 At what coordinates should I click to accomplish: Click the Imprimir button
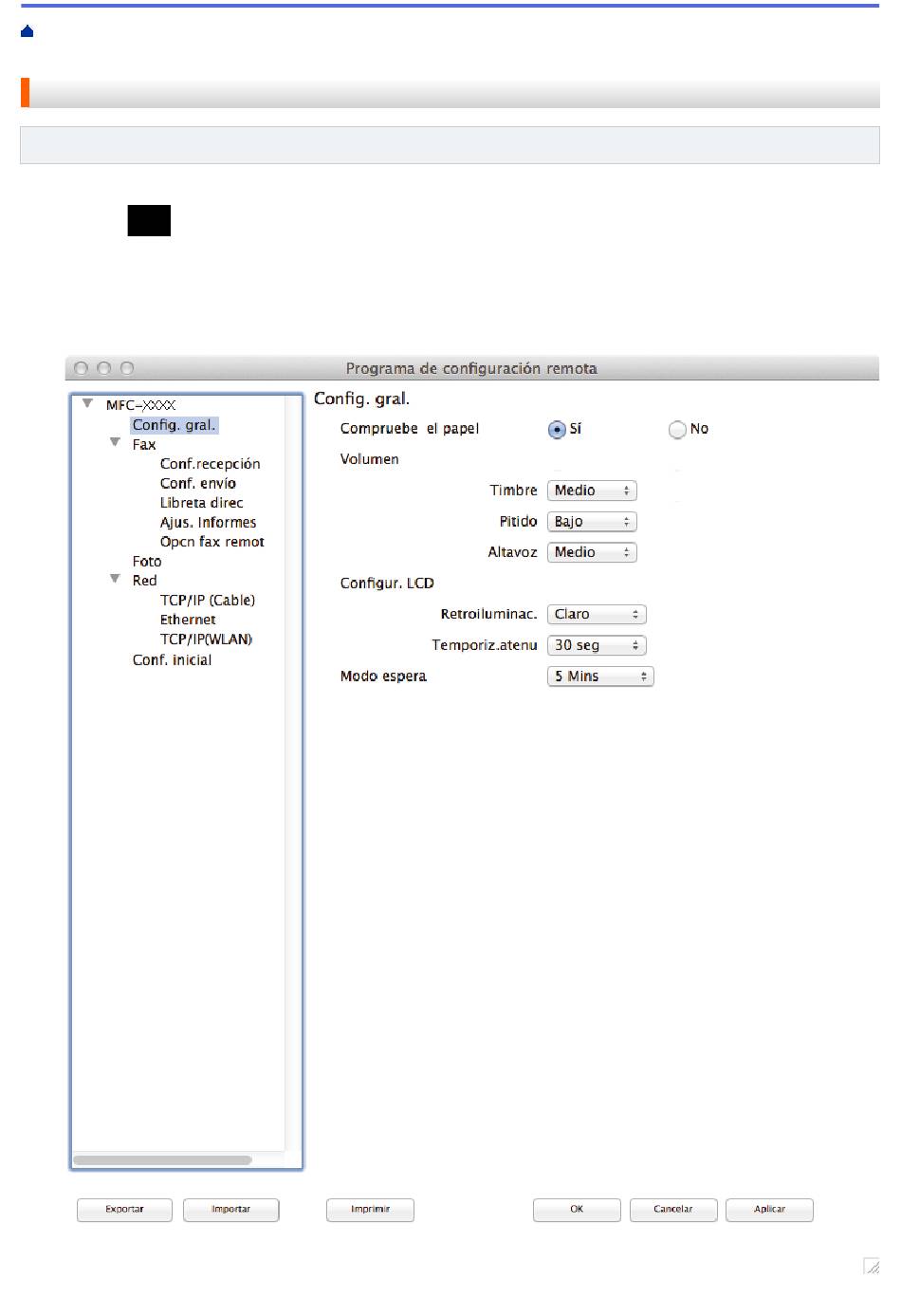coord(370,1210)
